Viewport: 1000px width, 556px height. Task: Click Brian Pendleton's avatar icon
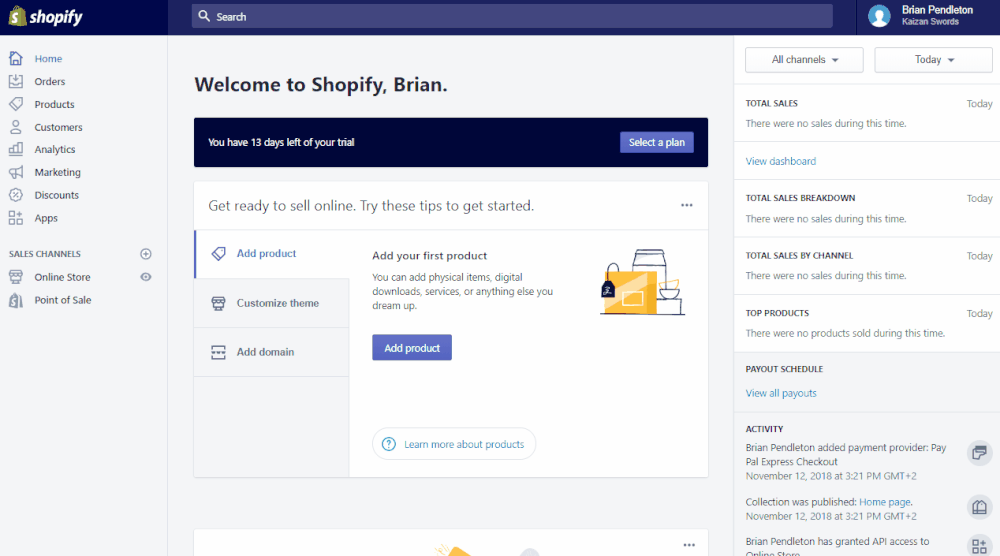pos(879,16)
